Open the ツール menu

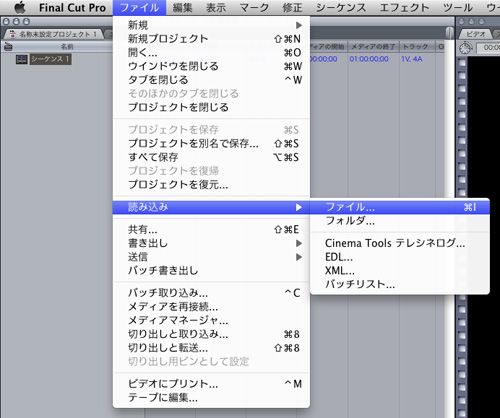click(458, 8)
